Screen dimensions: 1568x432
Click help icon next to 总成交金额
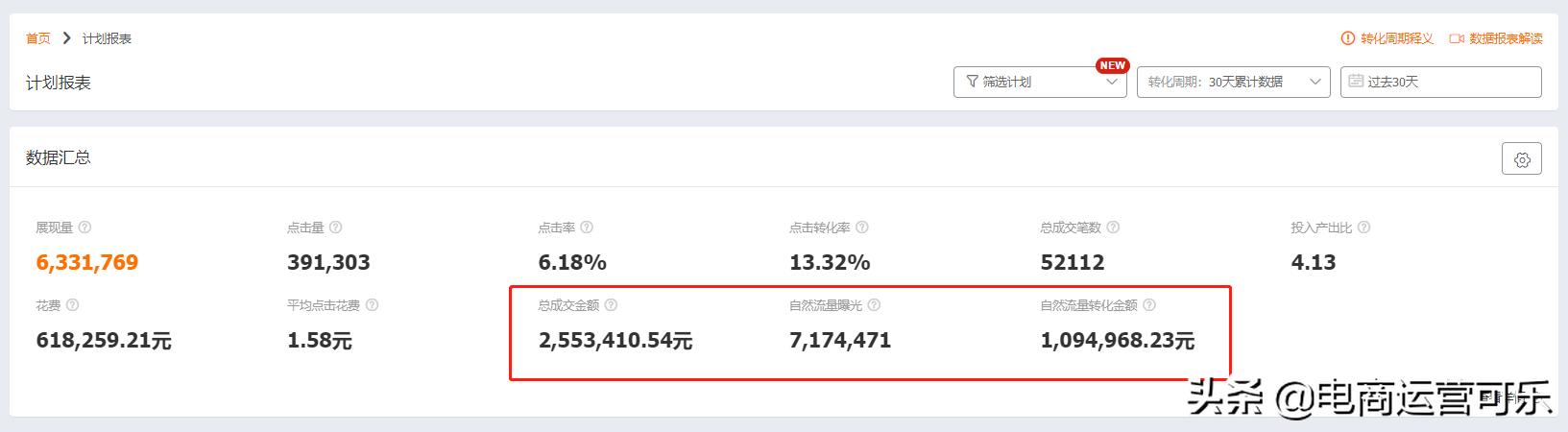(x=611, y=305)
